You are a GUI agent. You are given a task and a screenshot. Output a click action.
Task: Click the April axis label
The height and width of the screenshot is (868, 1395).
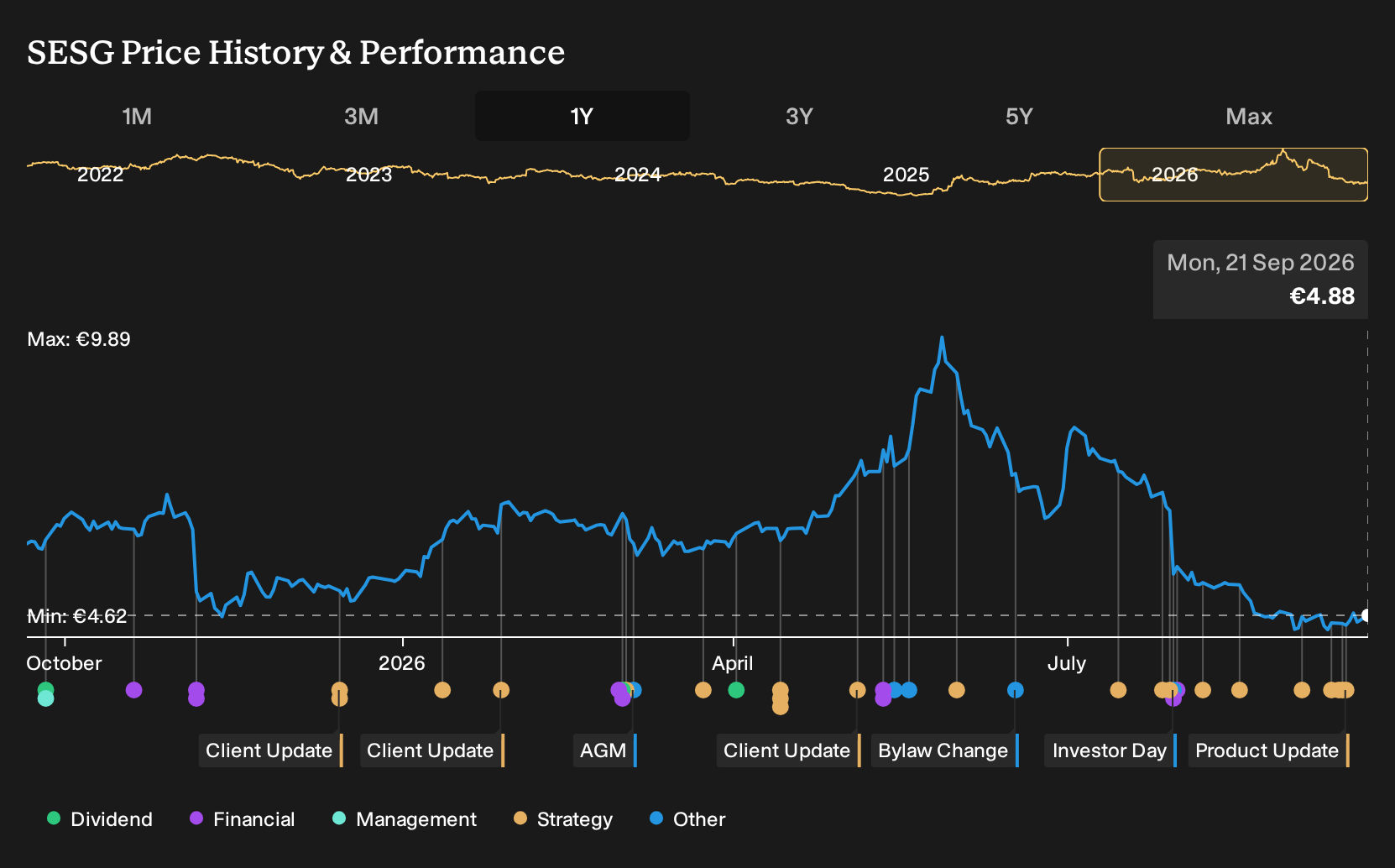pos(733,663)
